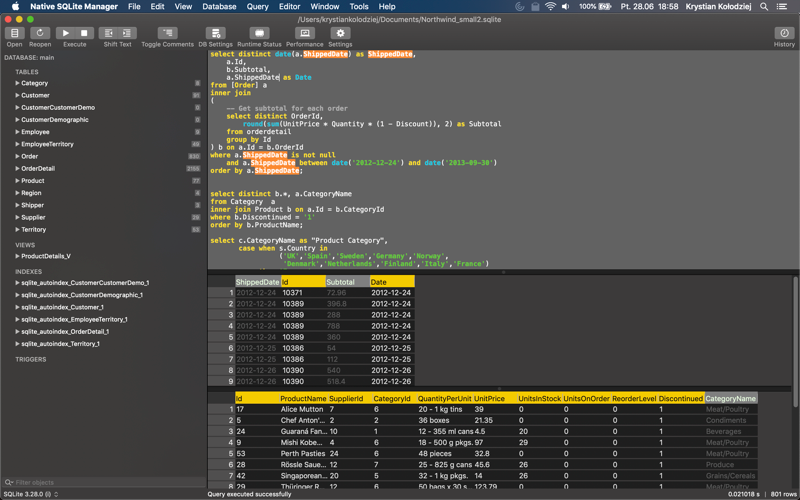Click the Settings gear in the toolbar
This screenshot has height=500, width=800.
[340, 33]
